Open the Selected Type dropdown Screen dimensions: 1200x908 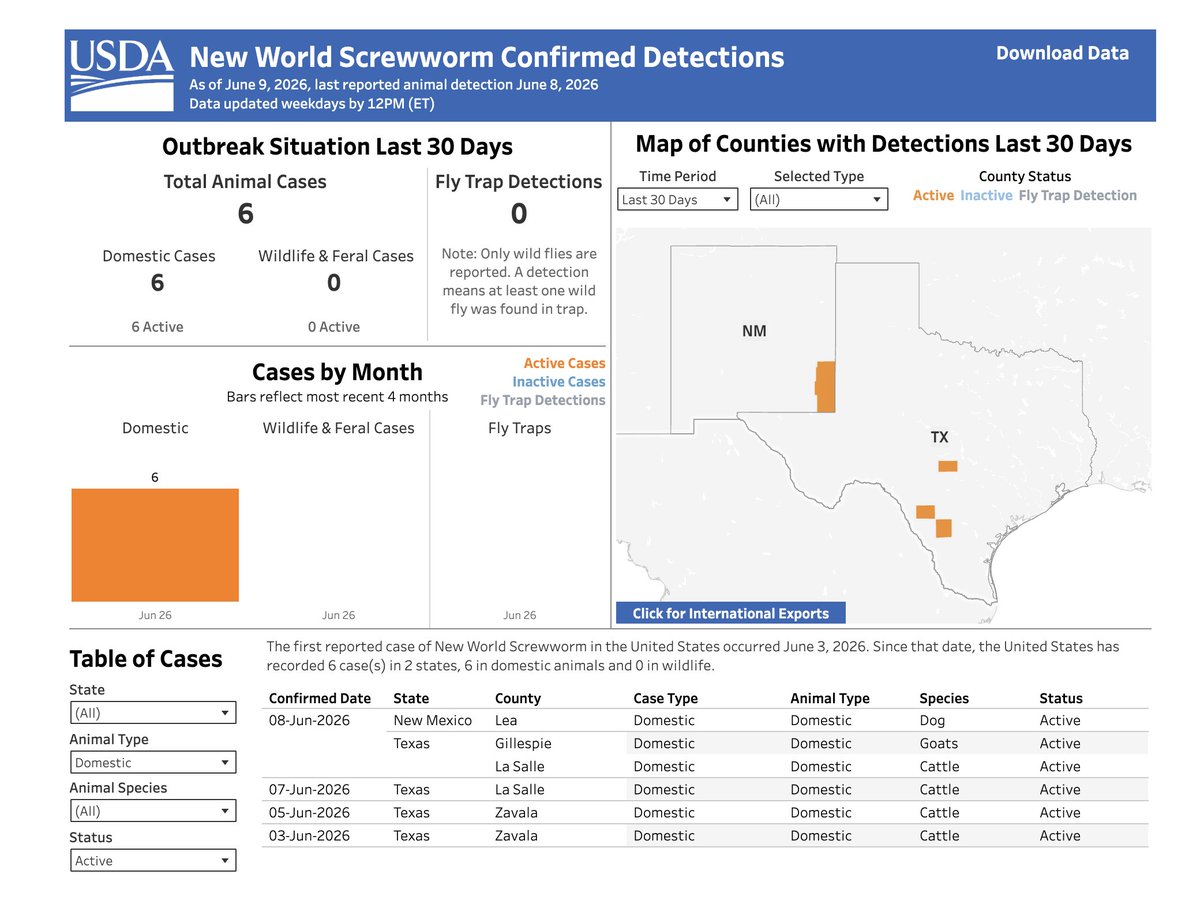819,199
